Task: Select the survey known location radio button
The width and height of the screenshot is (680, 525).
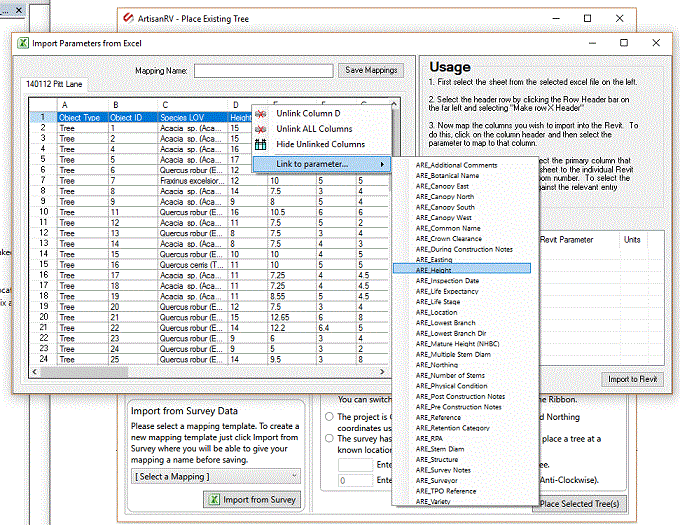Action: [x=330, y=438]
